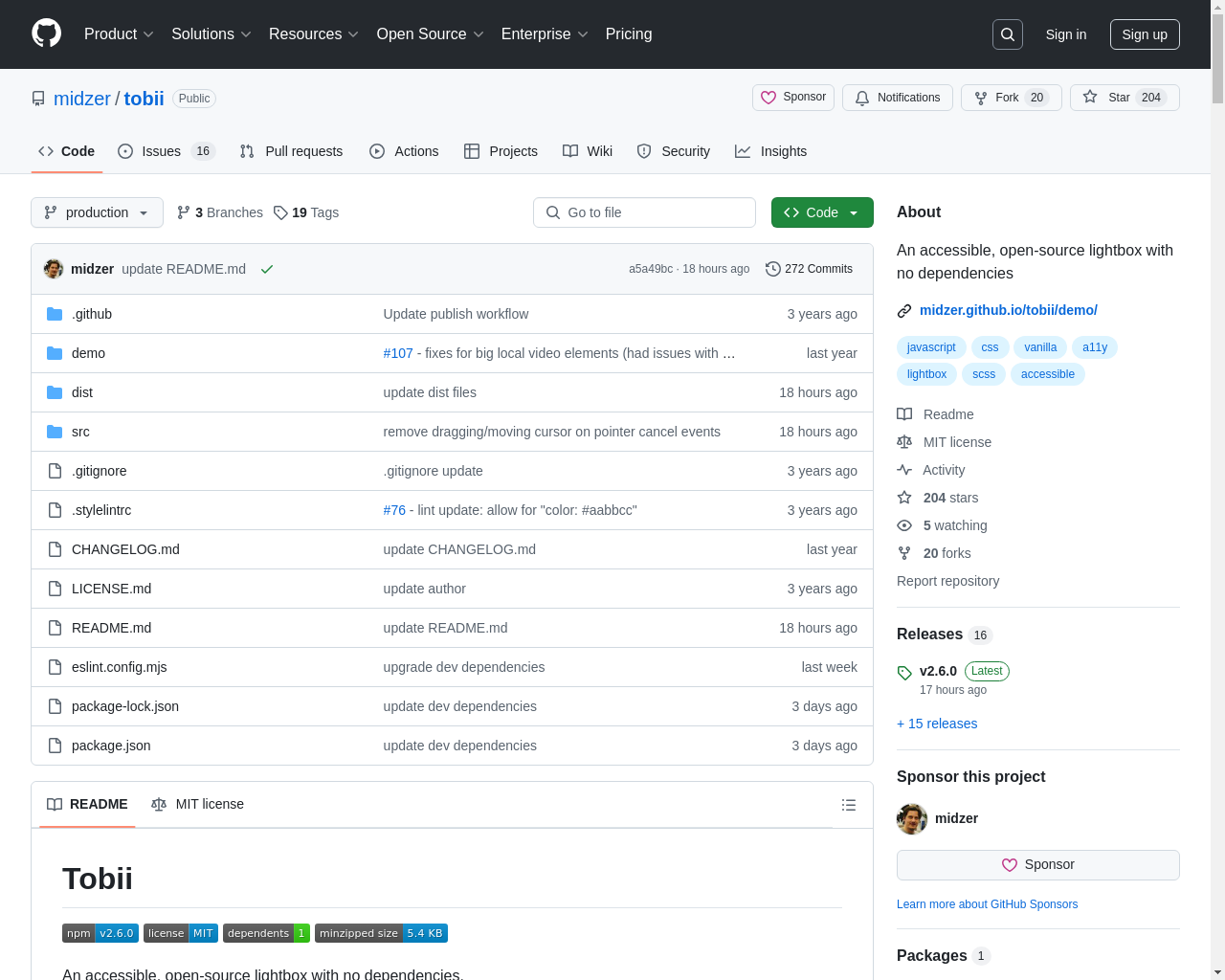
Task: Open the eslint.config.mjs file
Action: click(120, 667)
